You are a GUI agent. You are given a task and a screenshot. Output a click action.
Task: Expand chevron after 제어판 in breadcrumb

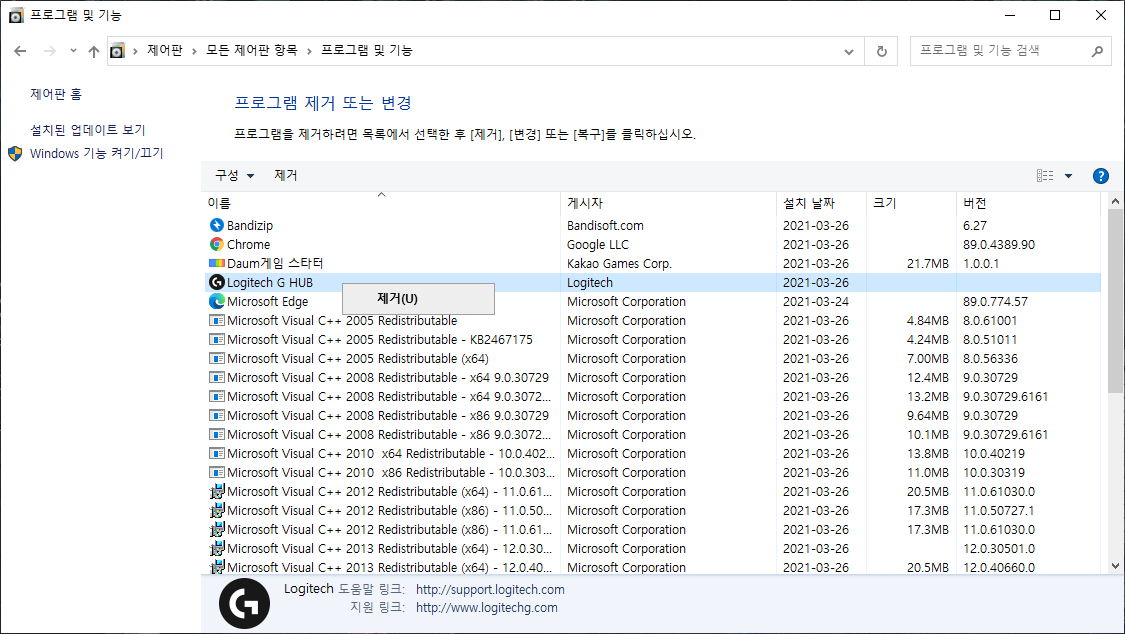click(x=194, y=51)
